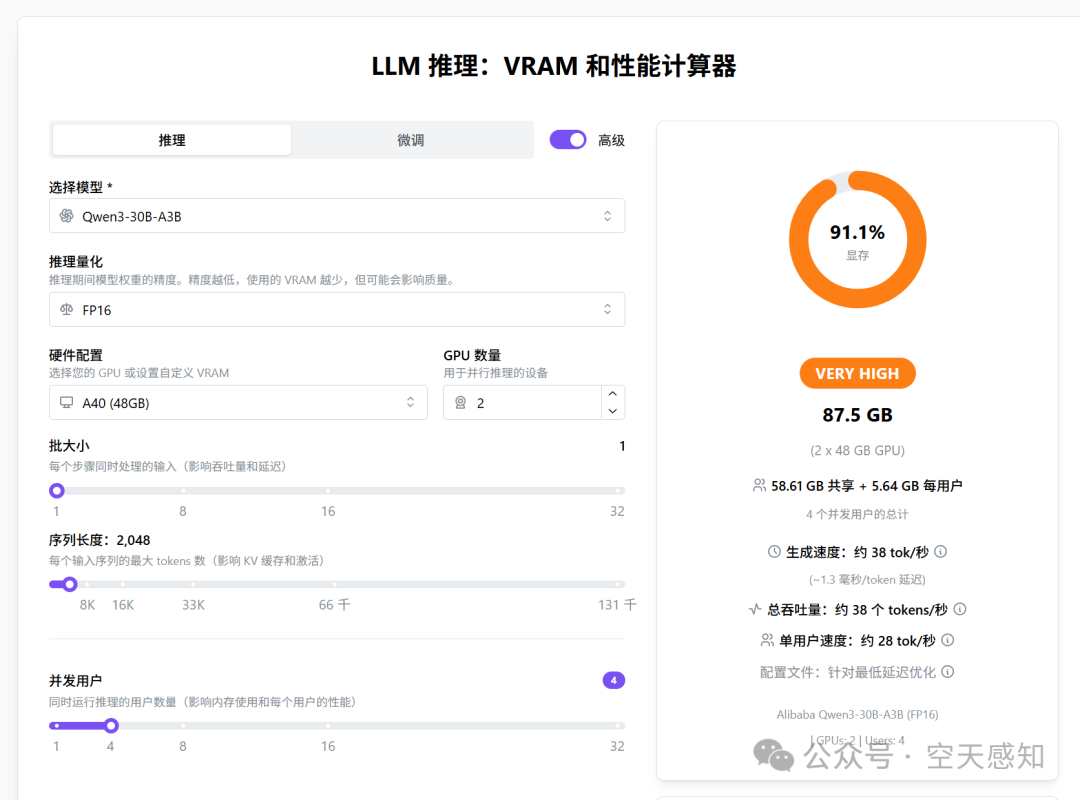Switch to the 推理 tab
This screenshot has width=1080, height=800.
click(172, 140)
